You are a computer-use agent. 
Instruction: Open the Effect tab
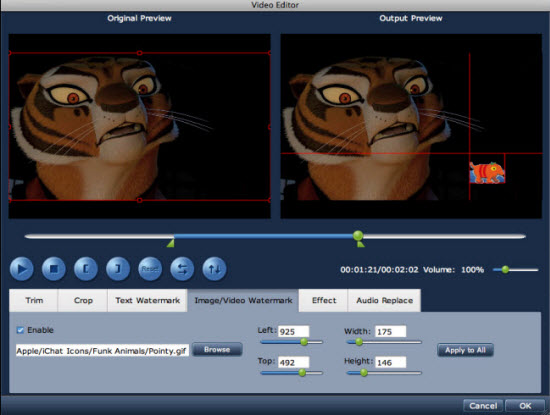323,300
